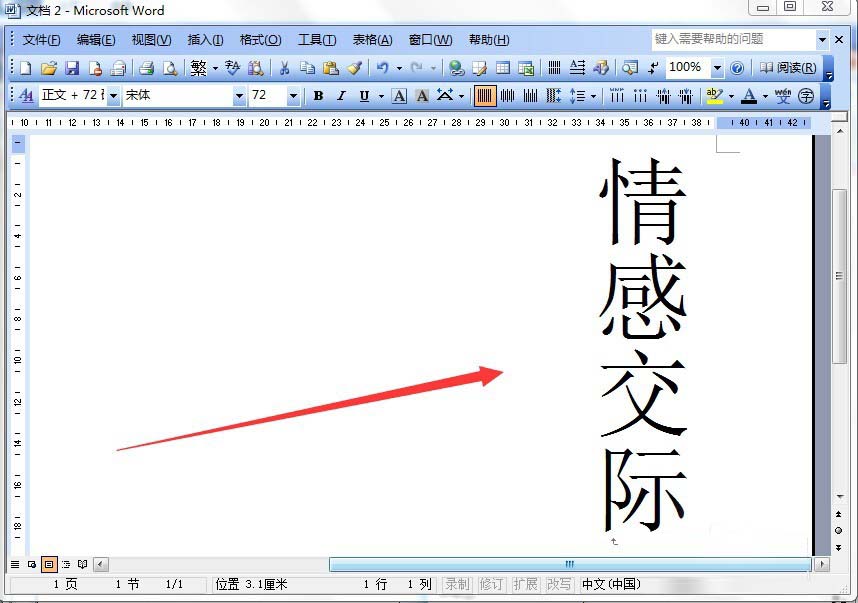Activate the Format Painter brush

point(354,68)
